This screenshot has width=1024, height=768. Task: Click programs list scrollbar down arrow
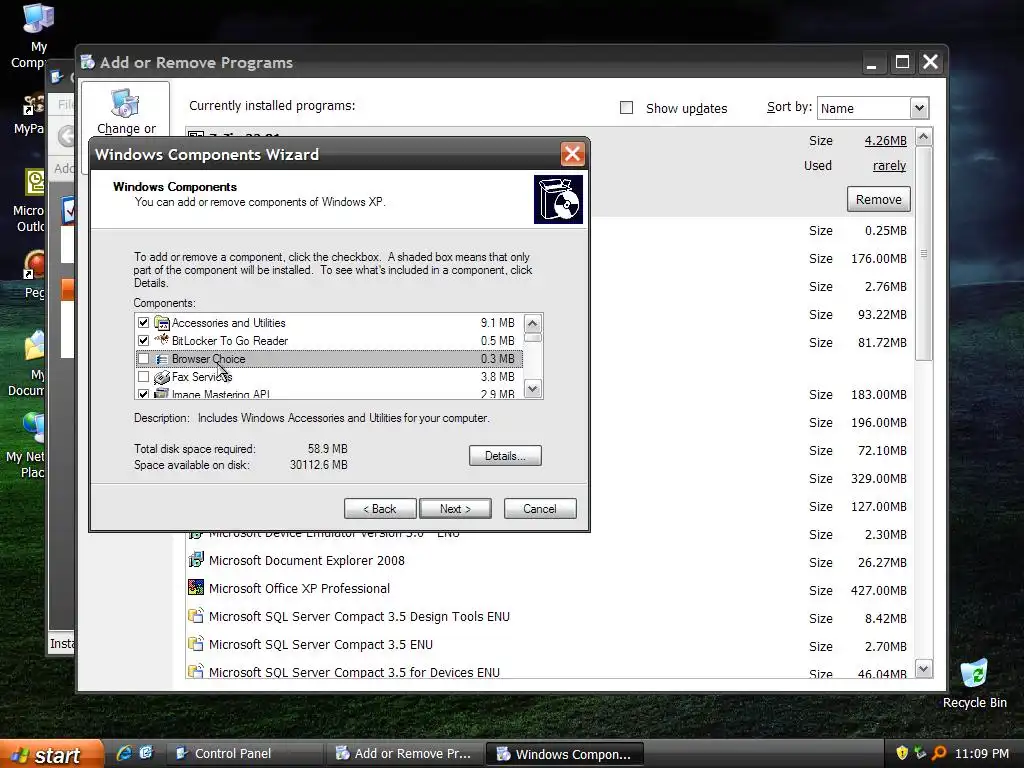[x=923, y=669]
